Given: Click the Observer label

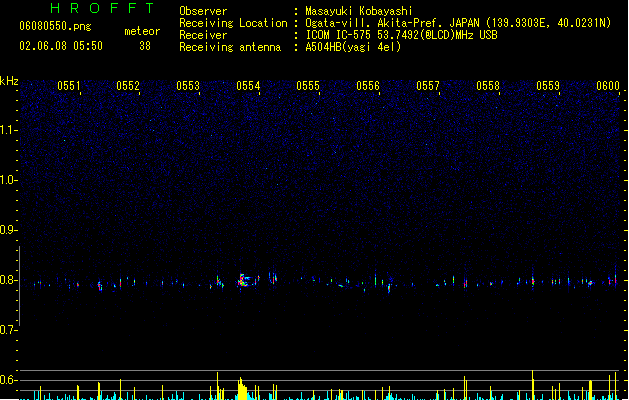Looking at the screenshot, I should [x=203, y=11].
